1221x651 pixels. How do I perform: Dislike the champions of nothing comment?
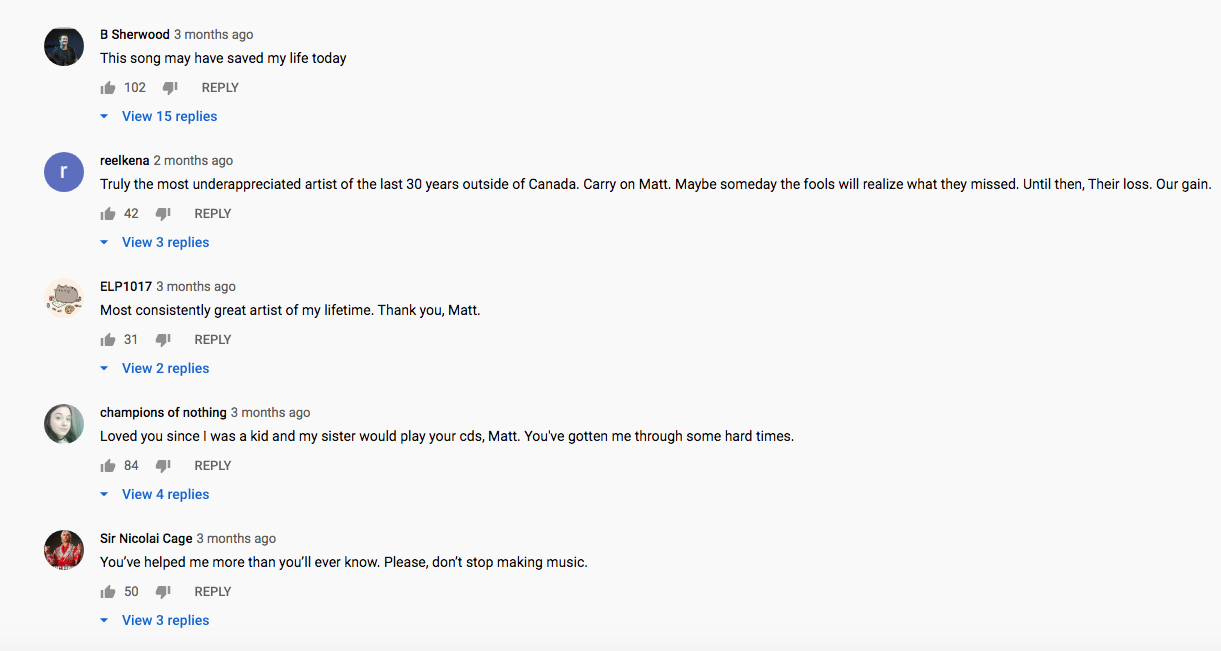click(x=163, y=466)
